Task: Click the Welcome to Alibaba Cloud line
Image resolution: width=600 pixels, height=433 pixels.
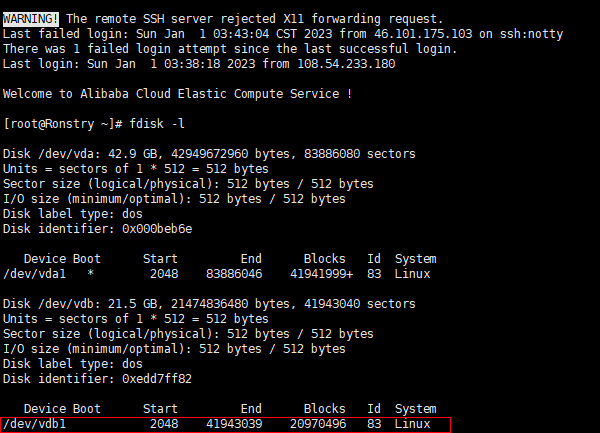Action: (x=177, y=94)
